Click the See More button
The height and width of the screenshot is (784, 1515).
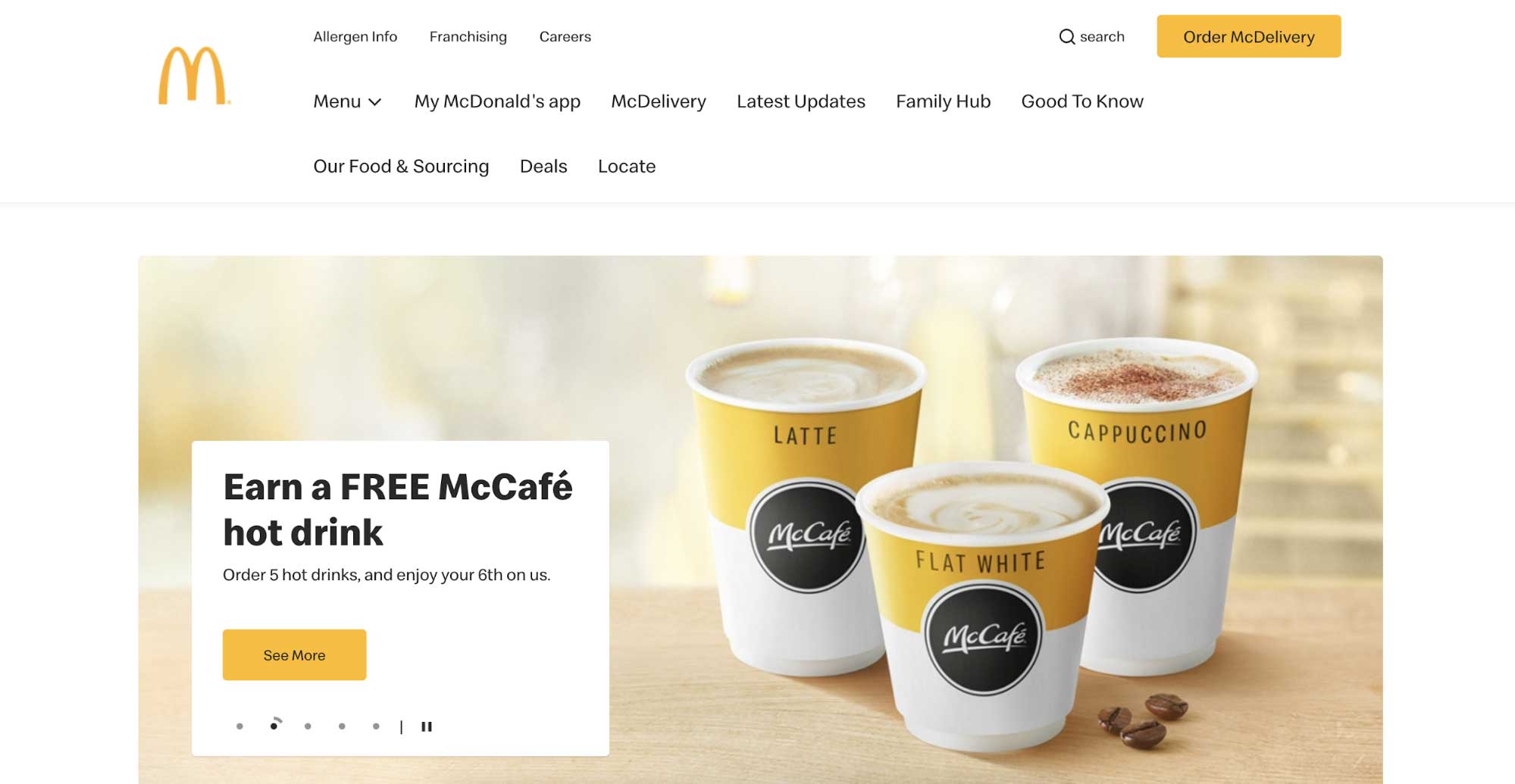294,654
